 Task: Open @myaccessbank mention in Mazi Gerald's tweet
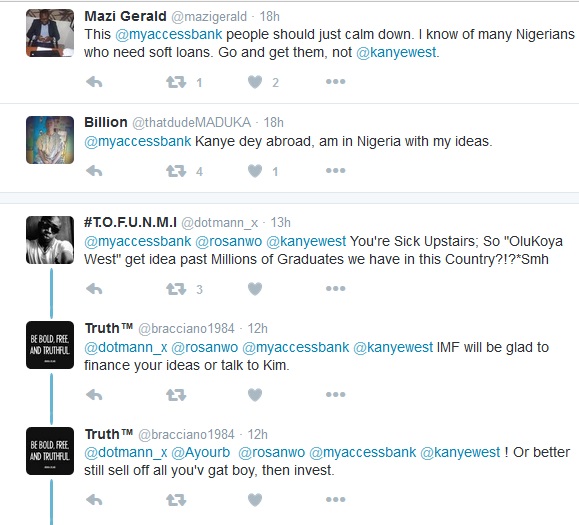tap(169, 34)
